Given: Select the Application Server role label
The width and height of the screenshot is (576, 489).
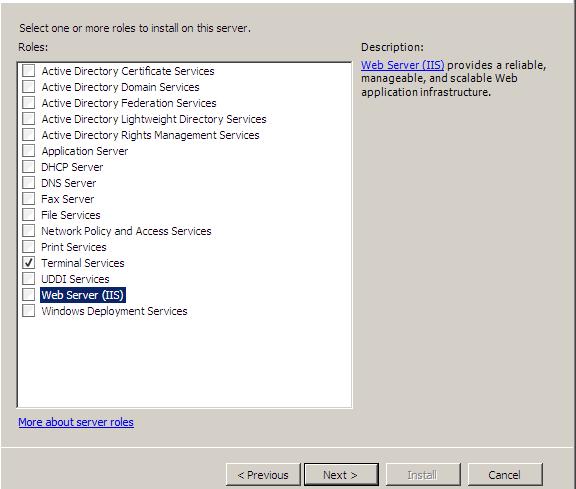Looking at the screenshot, I should [85, 151].
